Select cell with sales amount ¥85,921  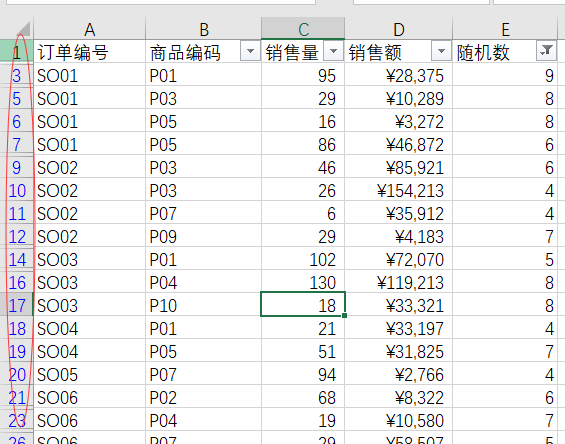399,167
